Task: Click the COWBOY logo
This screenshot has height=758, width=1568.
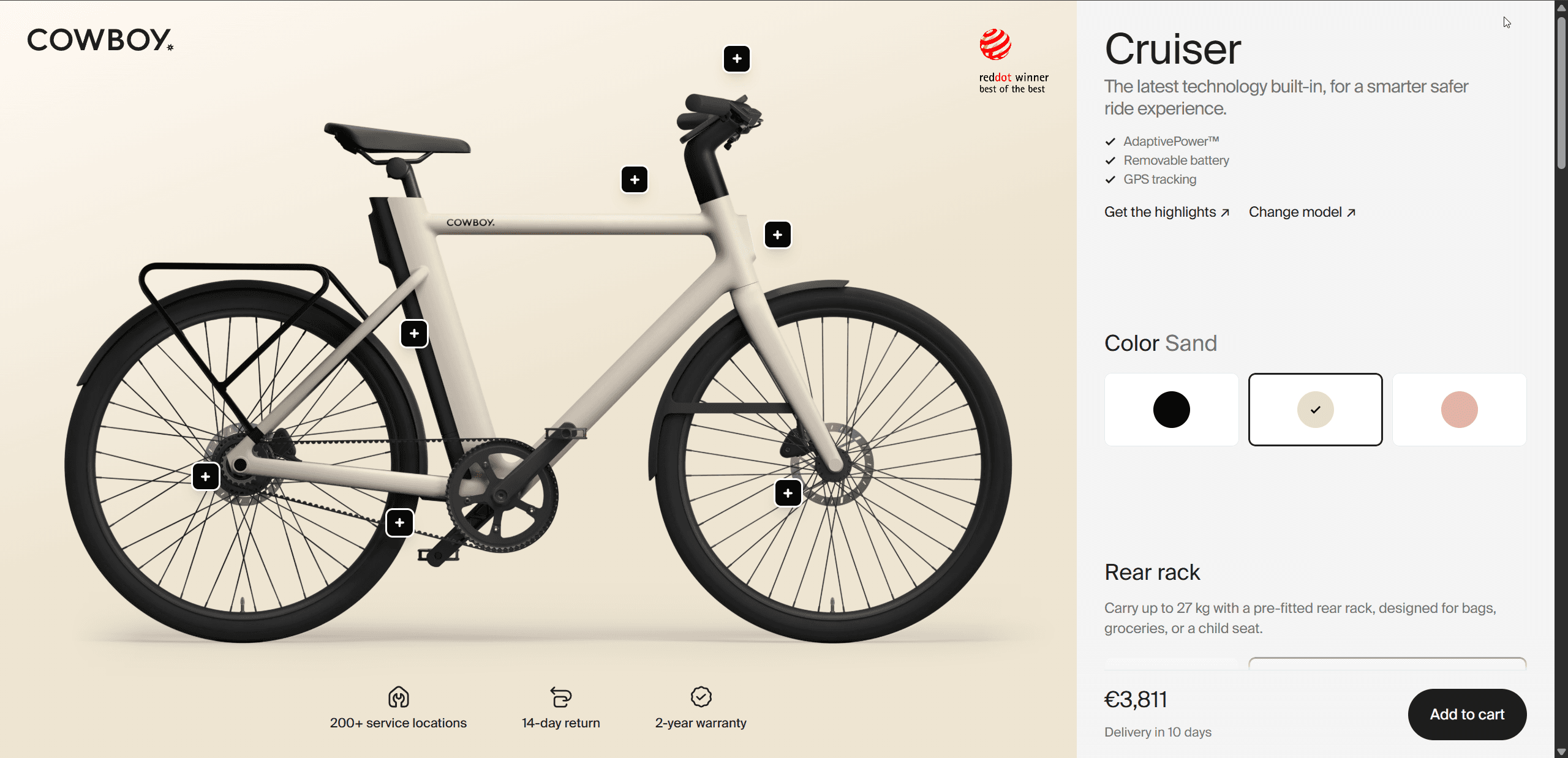Action: click(100, 41)
